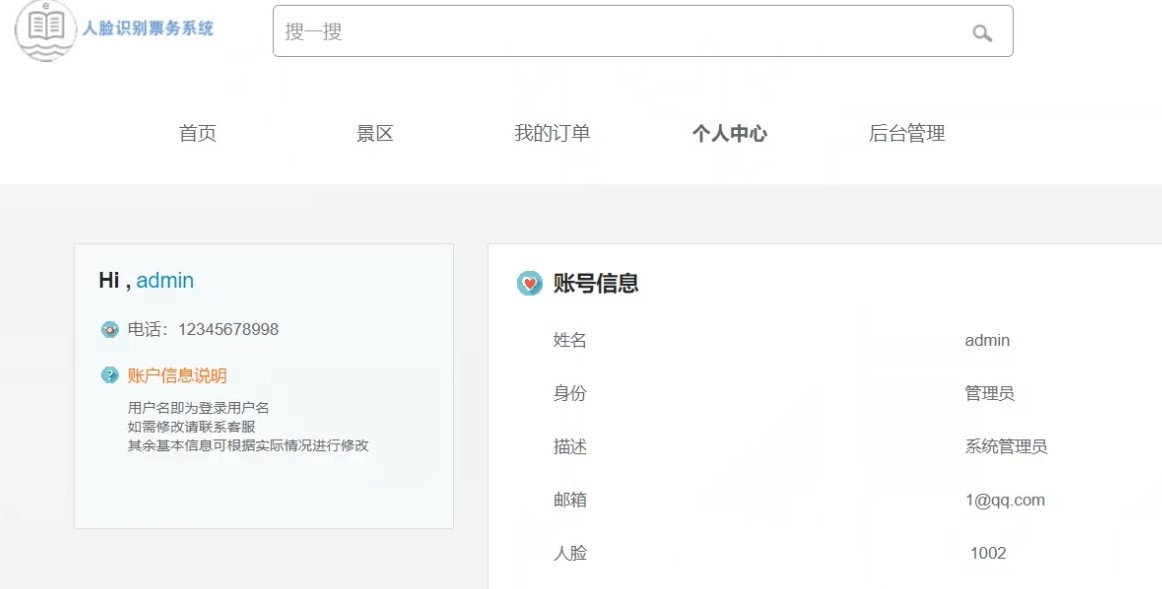The image size is (1162, 589).
Task: Click the 人脸 value 1002
Action: [x=988, y=552]
